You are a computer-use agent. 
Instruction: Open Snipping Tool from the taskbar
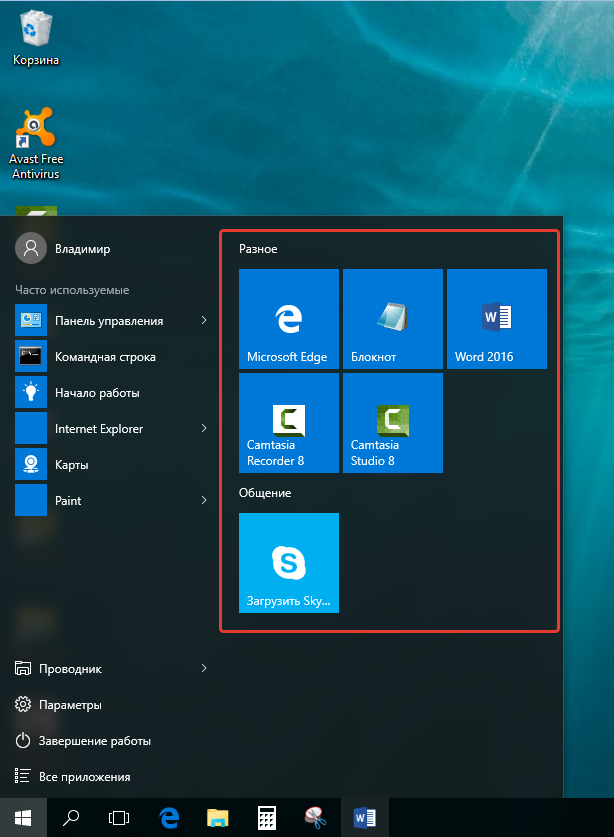(x=315, y=817)
